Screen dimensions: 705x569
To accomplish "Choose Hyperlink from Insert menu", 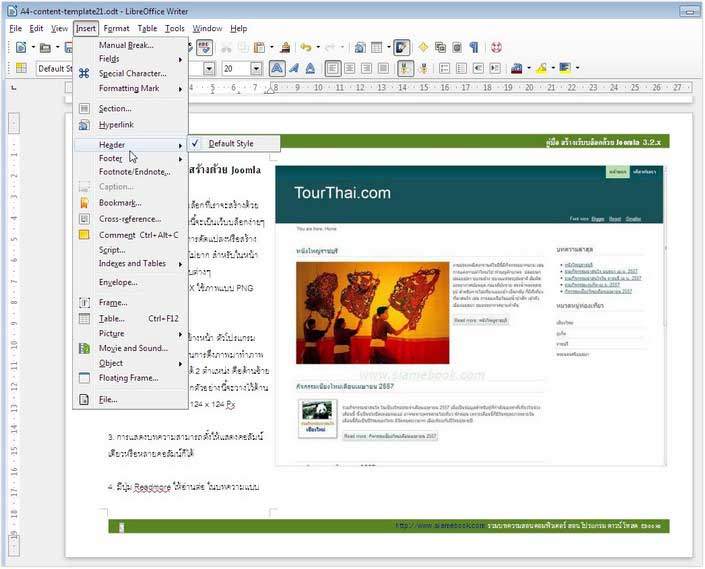I will 130,124.
